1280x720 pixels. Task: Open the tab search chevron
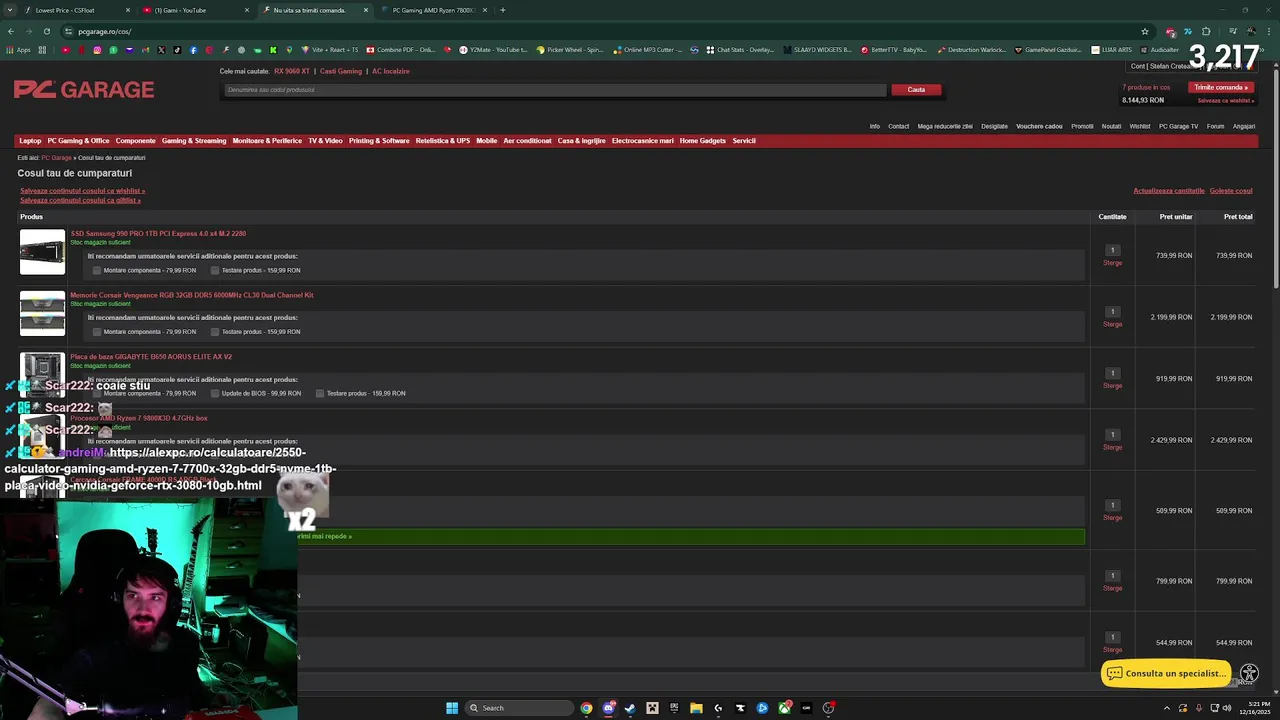10,10
